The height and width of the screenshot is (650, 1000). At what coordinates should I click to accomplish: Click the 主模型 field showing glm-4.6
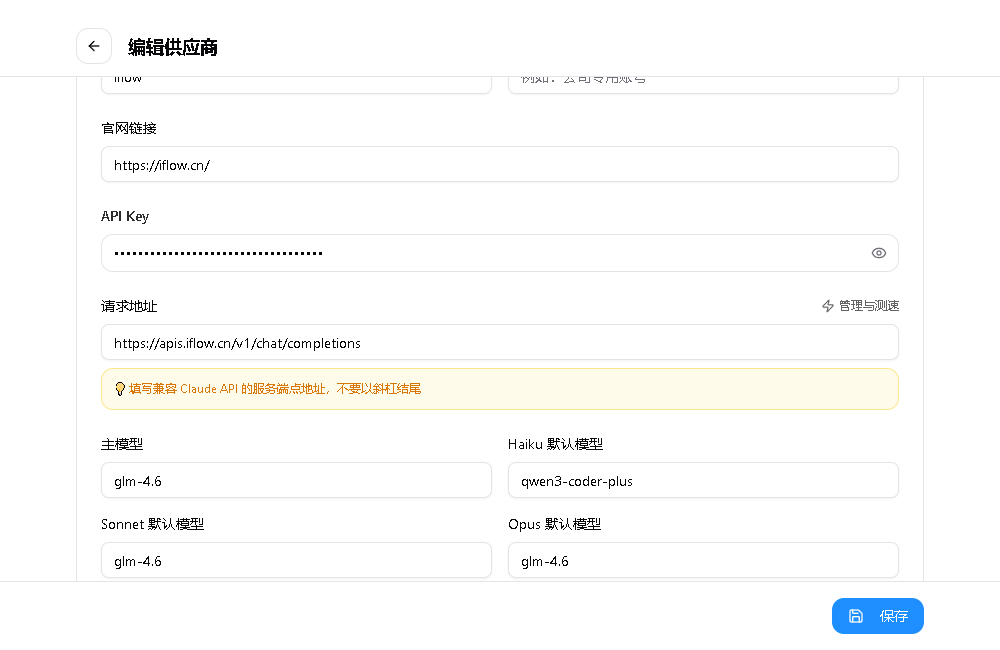[296, 481]
